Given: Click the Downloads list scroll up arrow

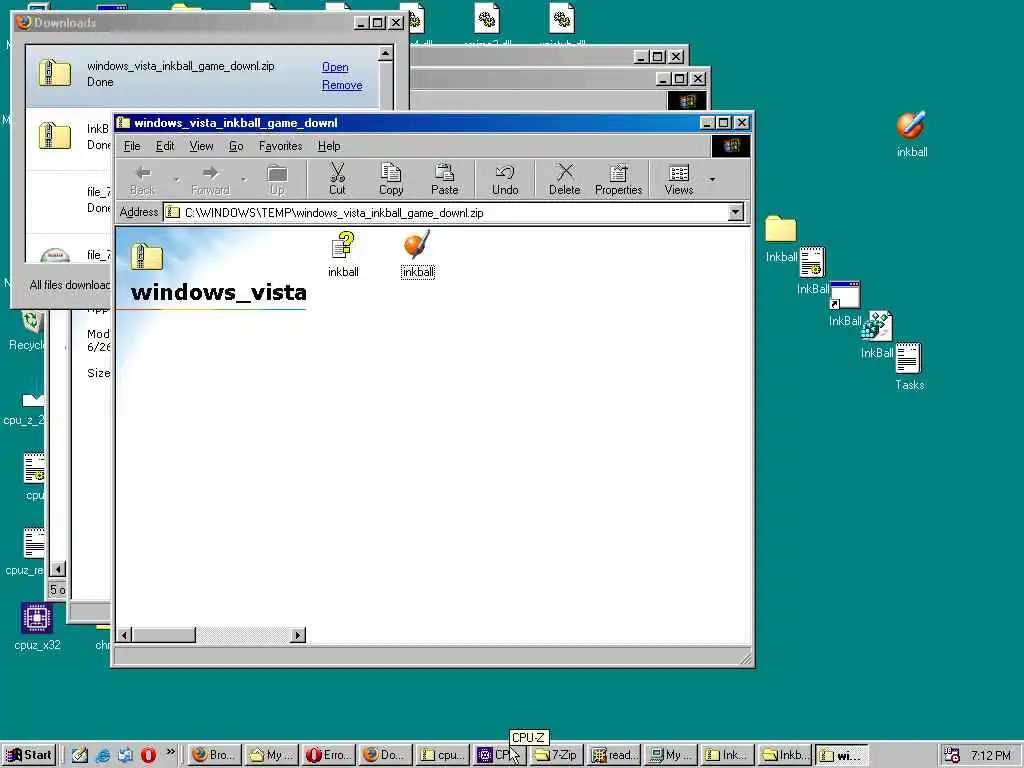Looking at the screenshot, I should pos(385,54).
